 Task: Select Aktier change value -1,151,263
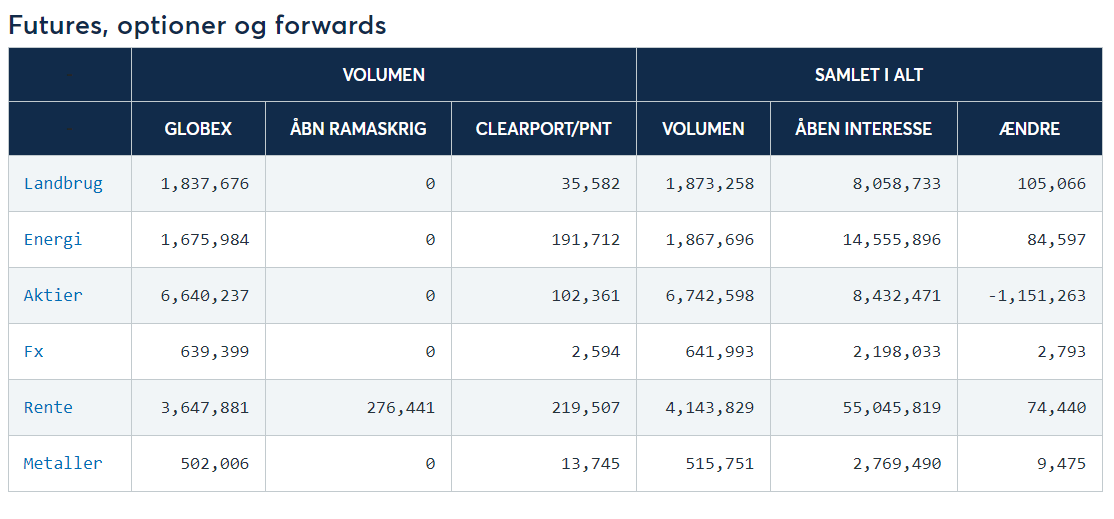(1037, 295)
